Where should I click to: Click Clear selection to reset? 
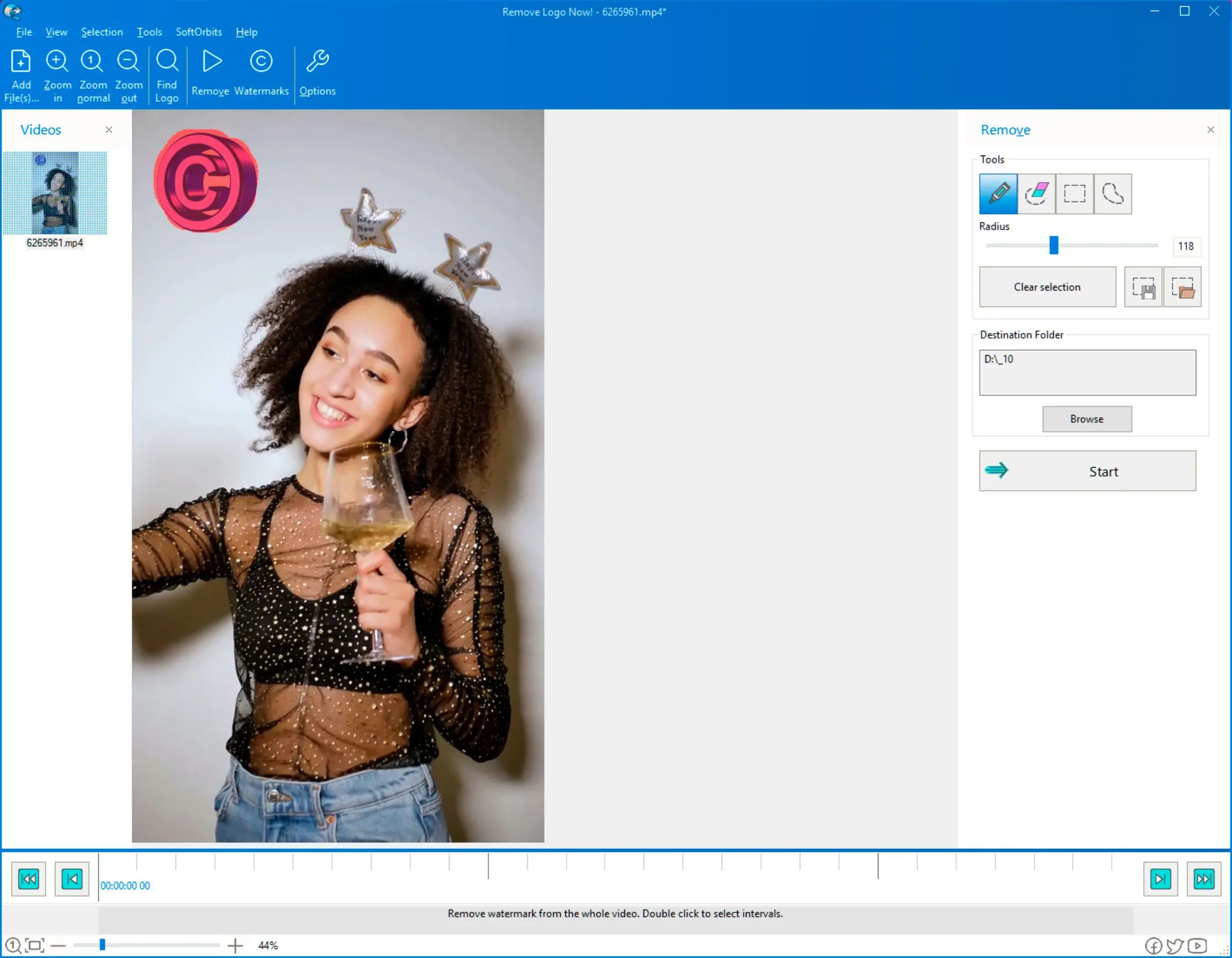coord(1047,287)
